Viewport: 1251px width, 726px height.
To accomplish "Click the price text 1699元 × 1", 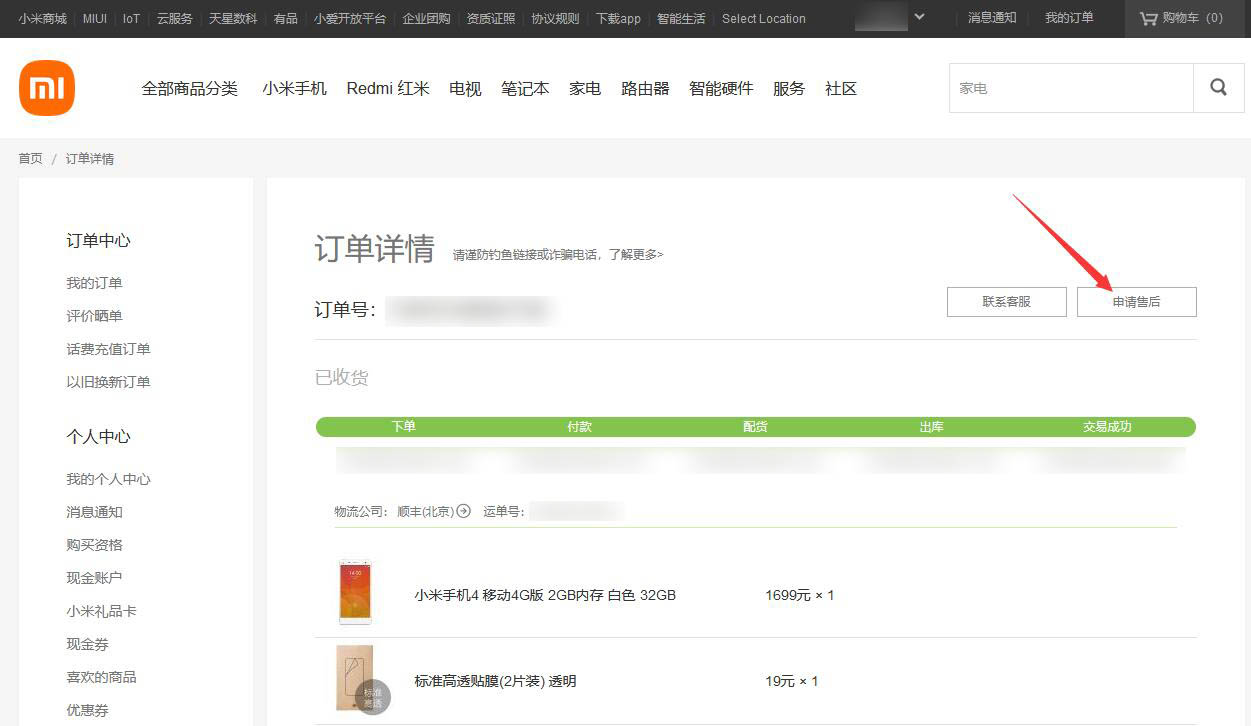I will (800, 595).
